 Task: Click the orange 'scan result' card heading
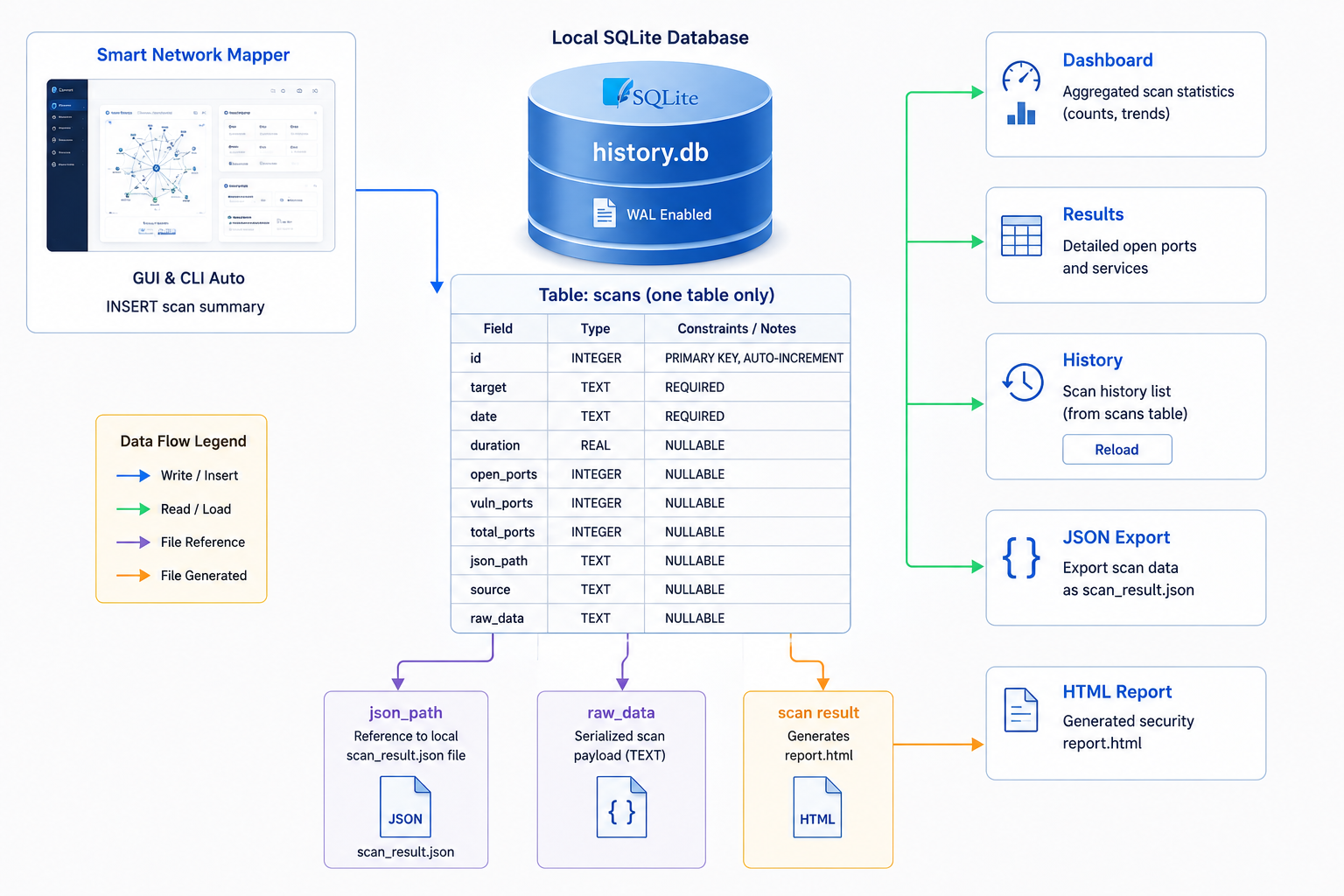click(x=818, y=713)
